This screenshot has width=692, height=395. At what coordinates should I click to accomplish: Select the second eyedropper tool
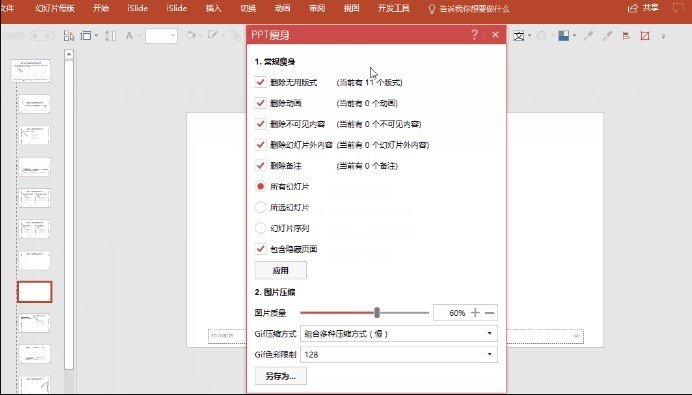coord(607,36)
